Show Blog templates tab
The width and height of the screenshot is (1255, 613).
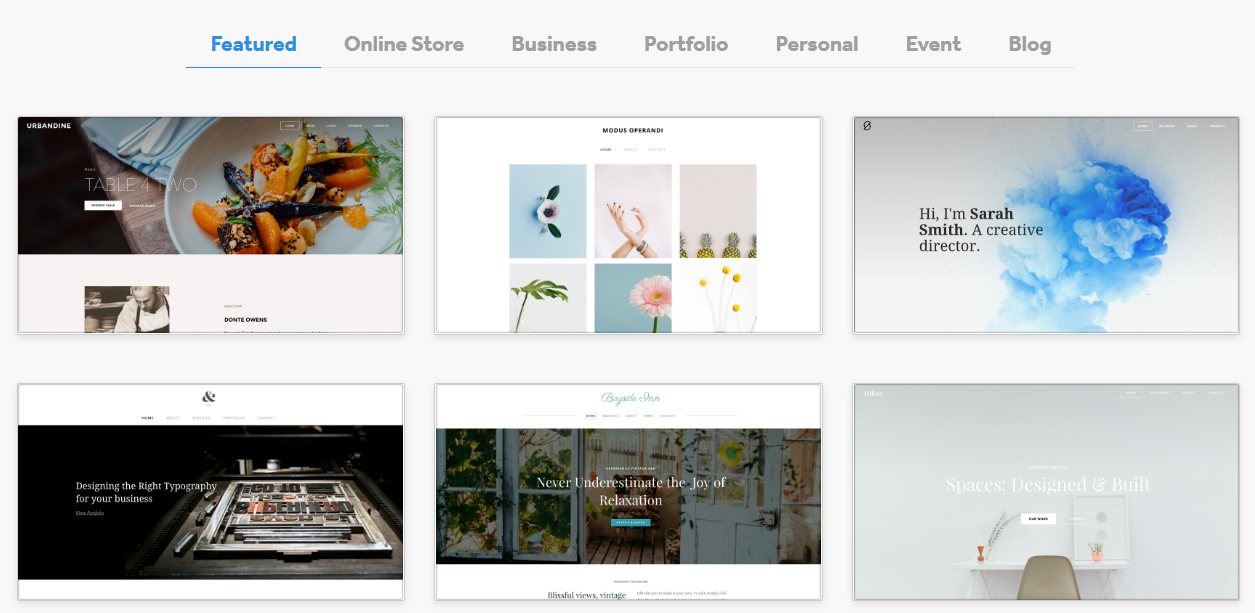1030,44
